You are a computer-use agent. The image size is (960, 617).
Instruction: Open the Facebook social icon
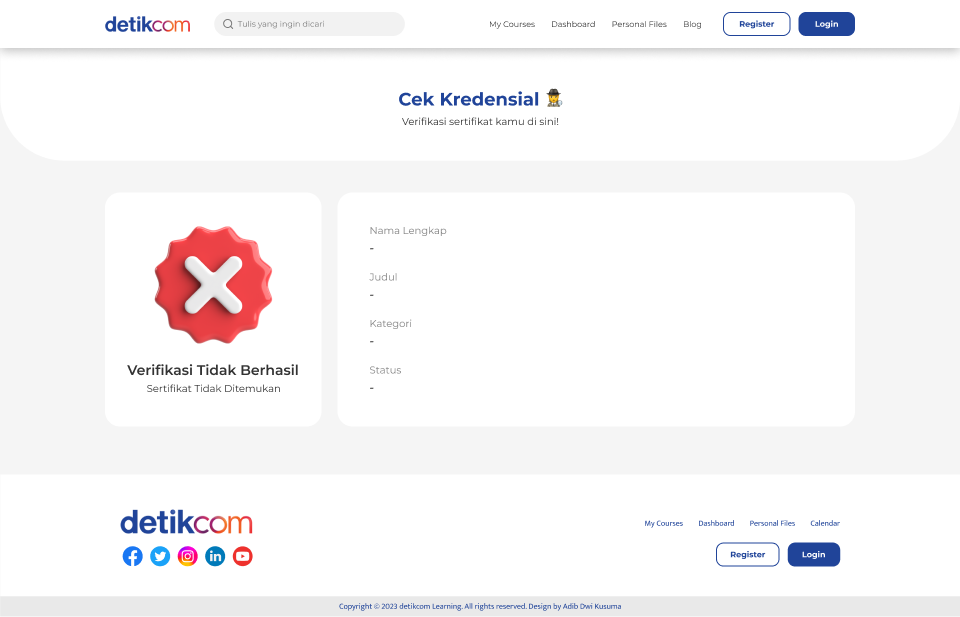click(x=133, y=556)
